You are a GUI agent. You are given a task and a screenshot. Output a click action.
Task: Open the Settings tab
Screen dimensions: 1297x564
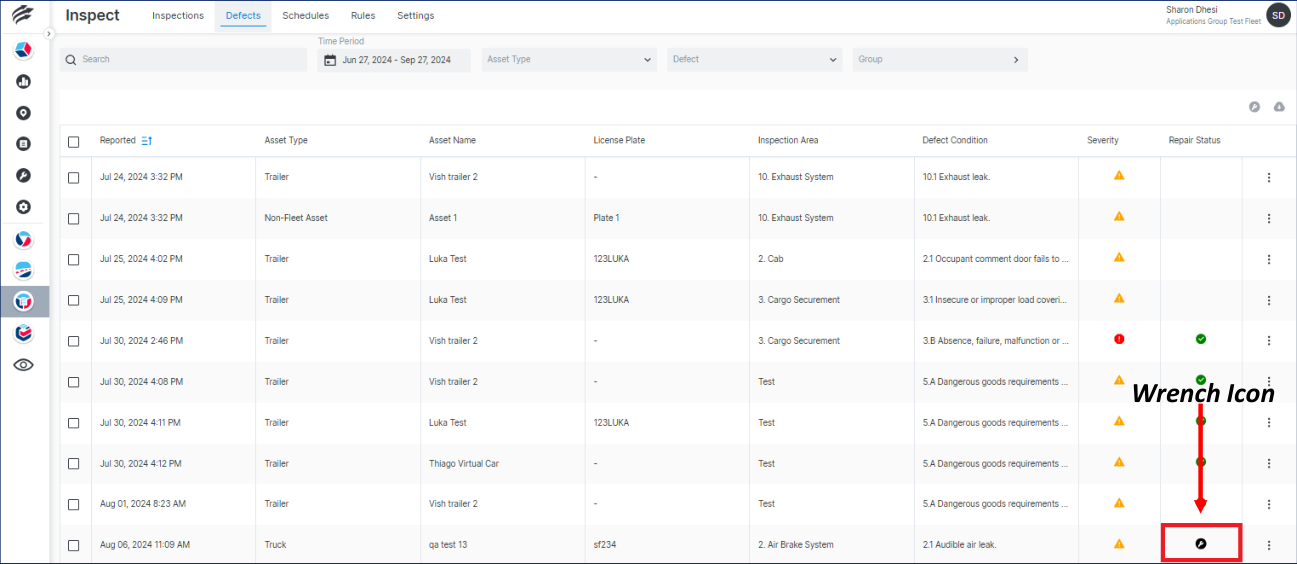tap(416, 16)
